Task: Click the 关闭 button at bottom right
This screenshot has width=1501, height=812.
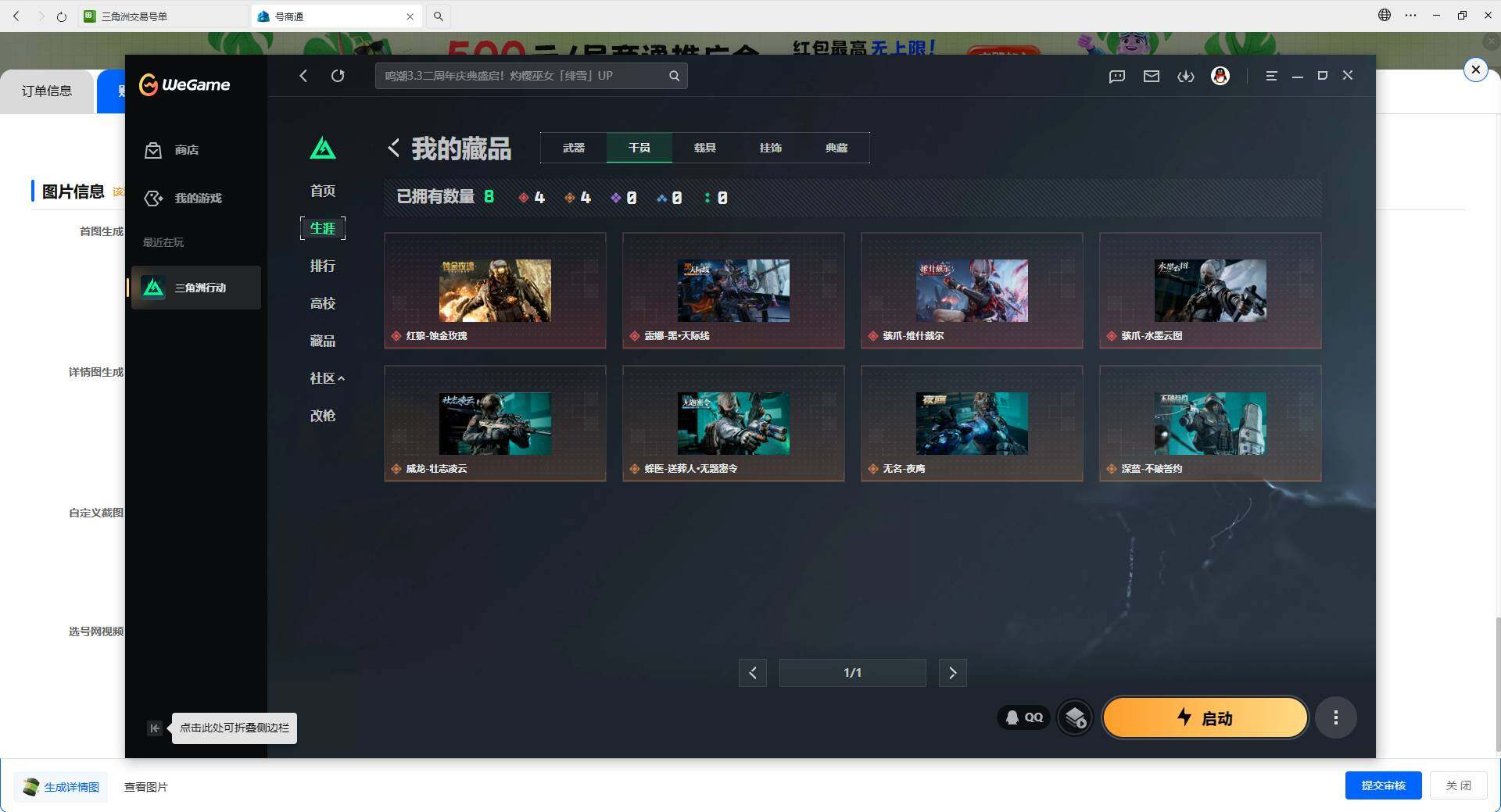Action: pos(1458,785)
